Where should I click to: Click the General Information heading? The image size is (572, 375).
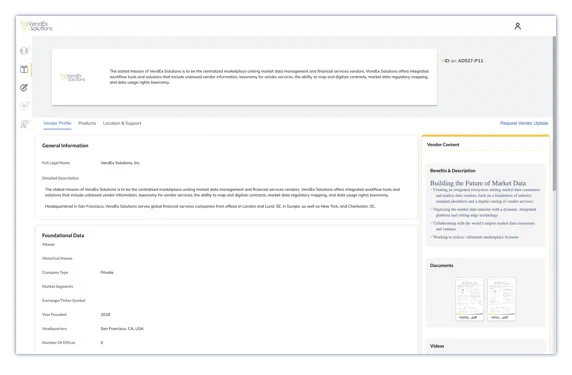(x=65, y=146)
